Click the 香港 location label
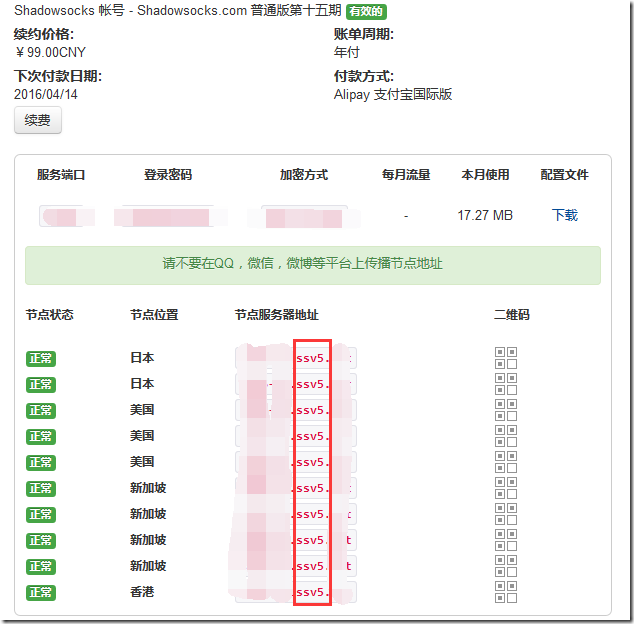 tap(142, 592)
